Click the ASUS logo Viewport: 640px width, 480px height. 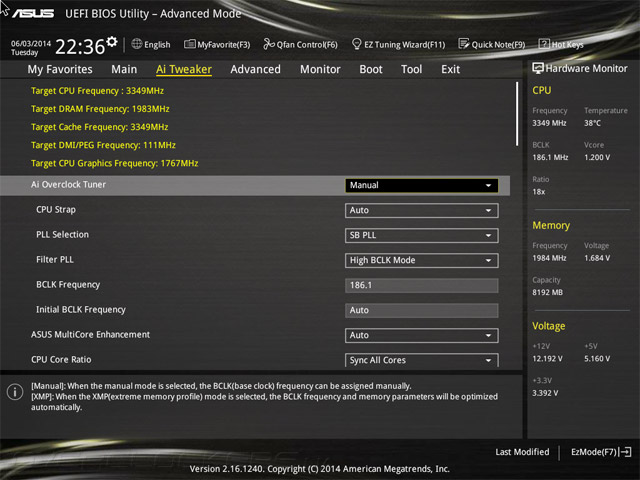click(x=33, y=13)
